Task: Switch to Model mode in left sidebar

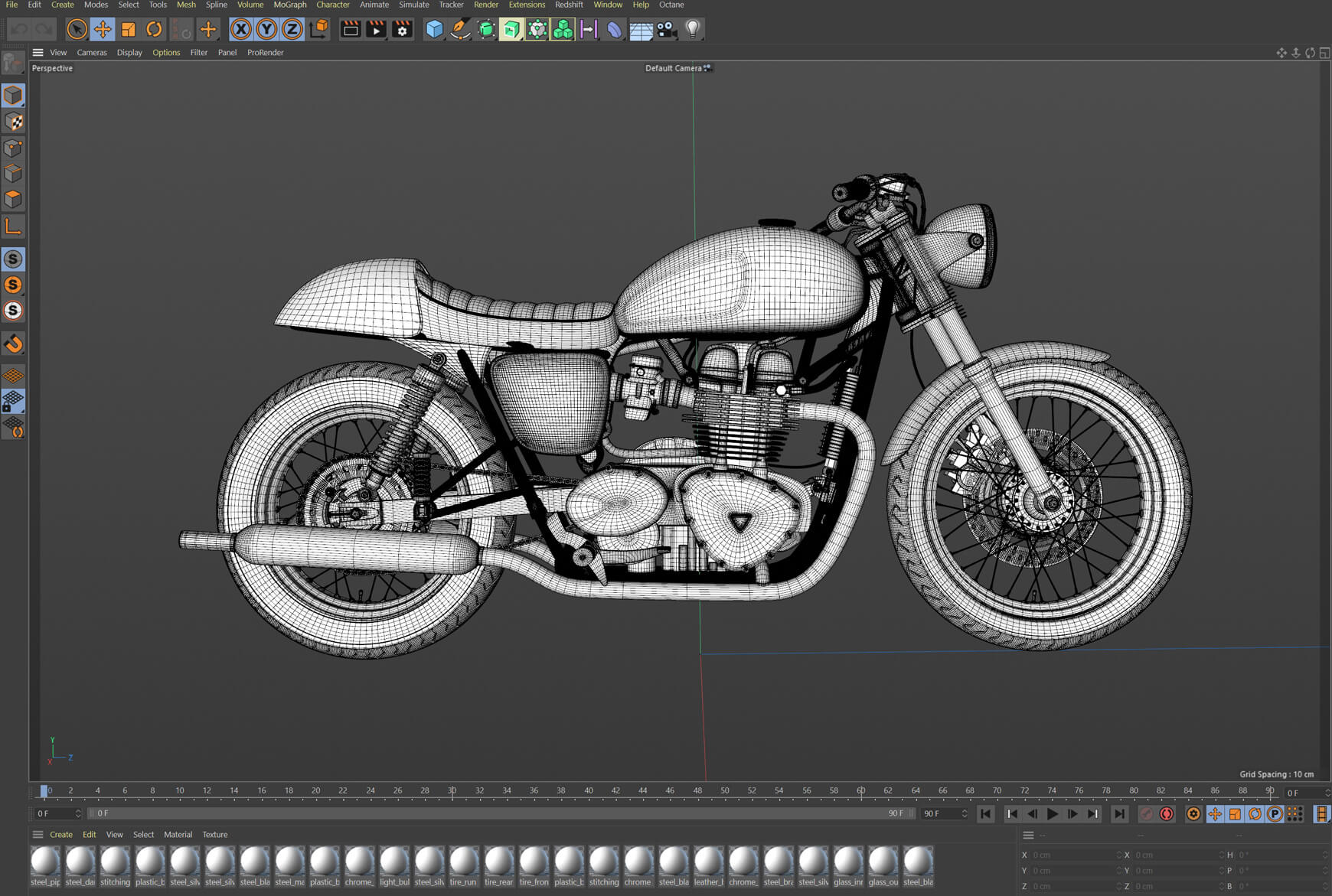Action: 13,96
